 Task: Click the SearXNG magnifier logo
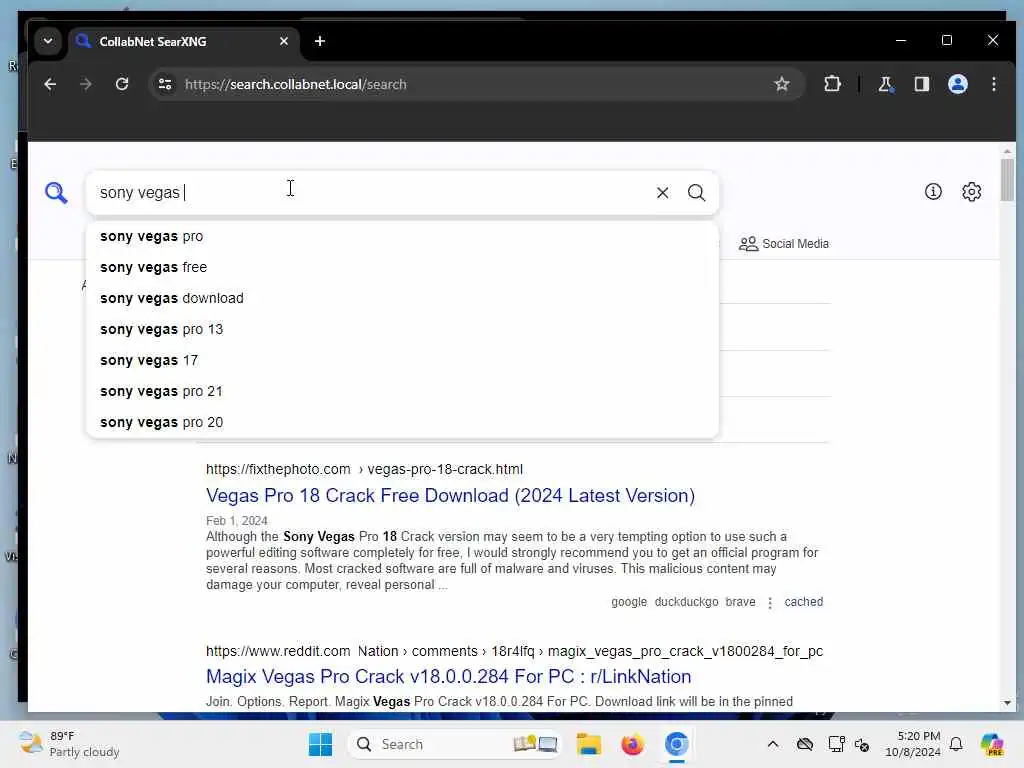tap(56, 193)
